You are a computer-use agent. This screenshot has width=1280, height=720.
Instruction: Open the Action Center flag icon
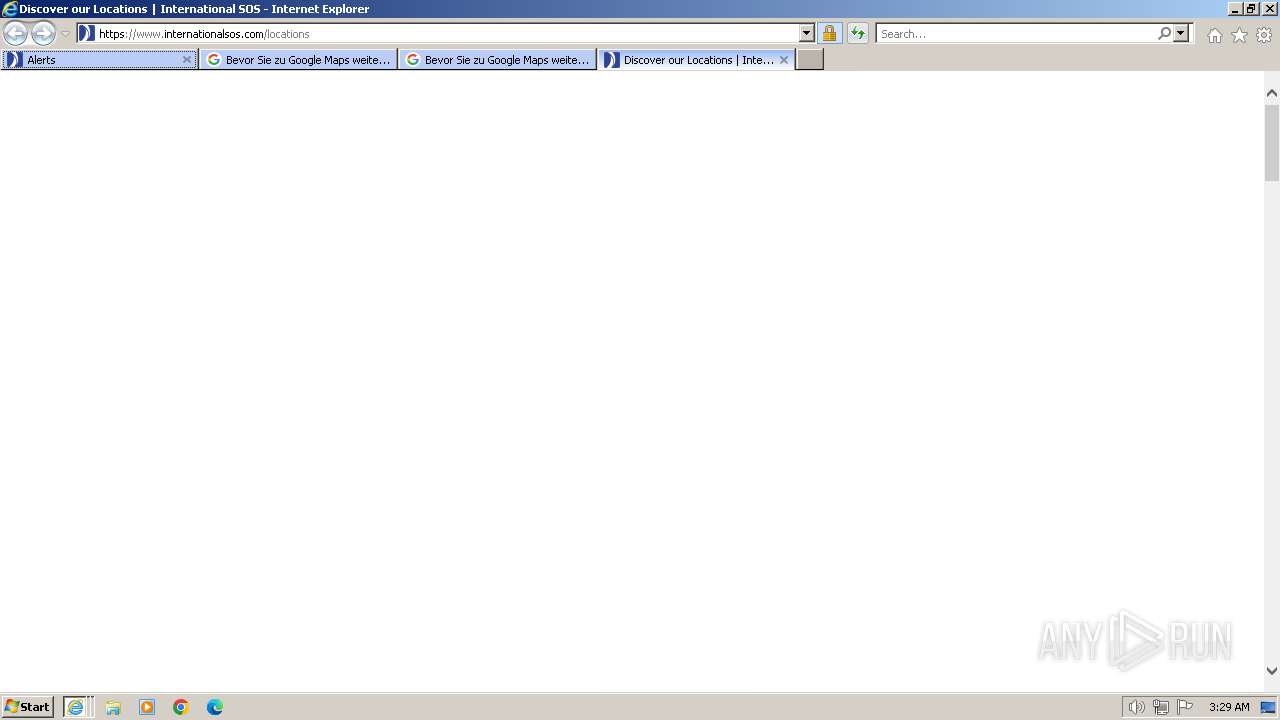pyautogui.click(x=1185, y=707)
